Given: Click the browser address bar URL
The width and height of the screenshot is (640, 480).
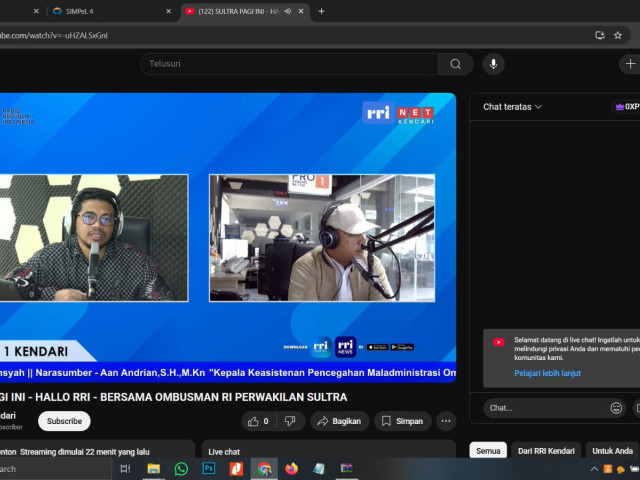Looking at the screenshot, I should coord(54,36).
